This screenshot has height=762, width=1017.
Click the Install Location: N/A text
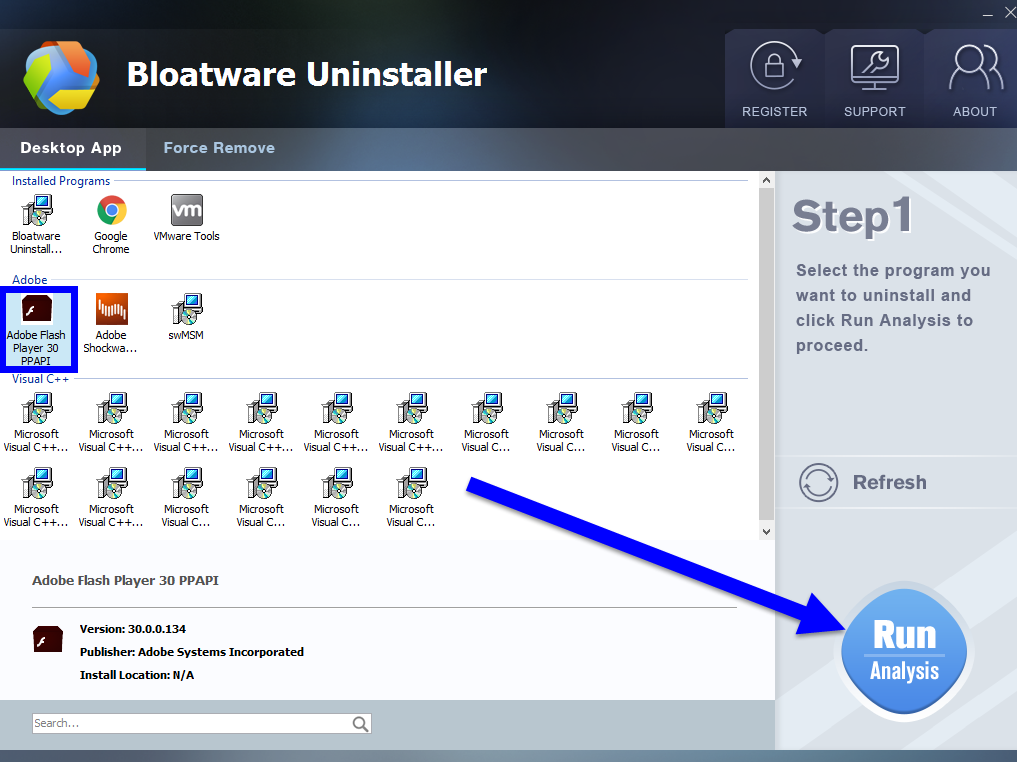137,675
